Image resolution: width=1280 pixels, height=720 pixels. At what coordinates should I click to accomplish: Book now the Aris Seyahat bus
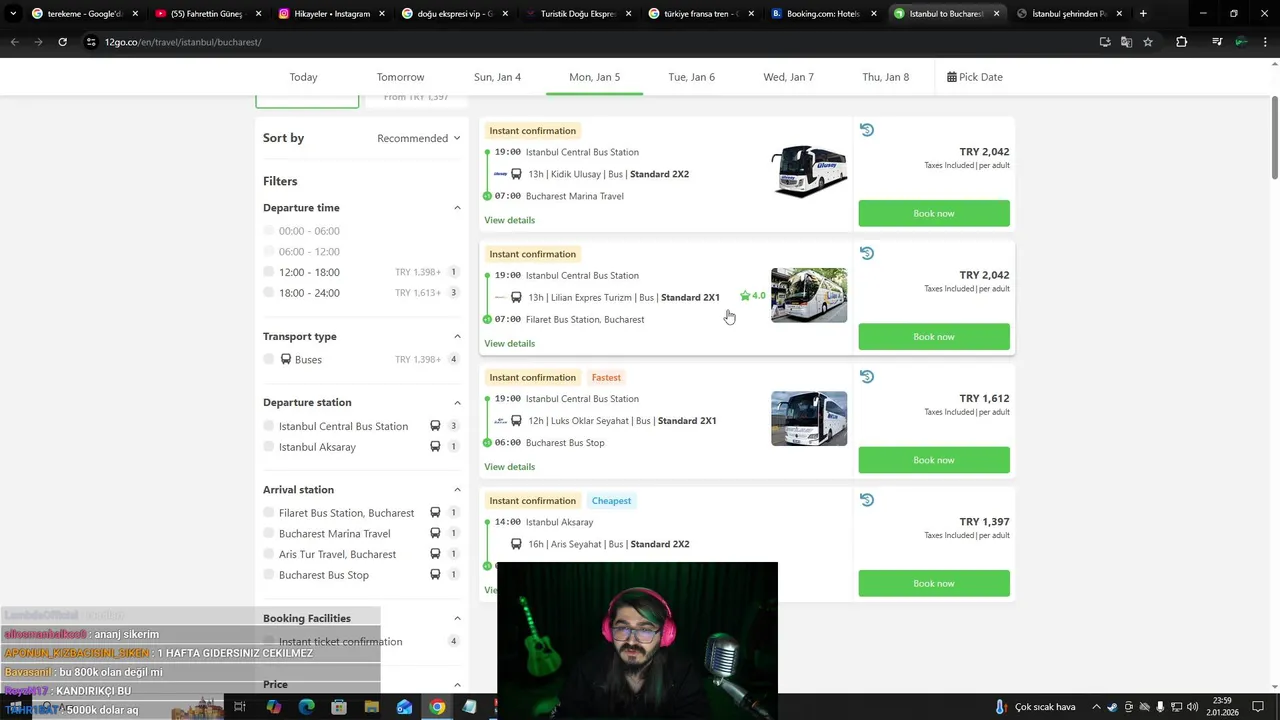(x=934, y=583)
